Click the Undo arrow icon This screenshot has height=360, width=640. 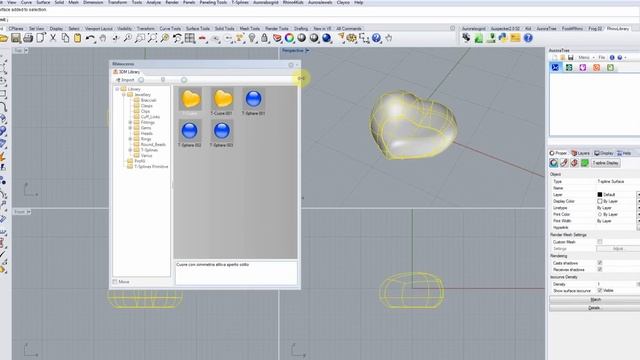tap(90, 38)
